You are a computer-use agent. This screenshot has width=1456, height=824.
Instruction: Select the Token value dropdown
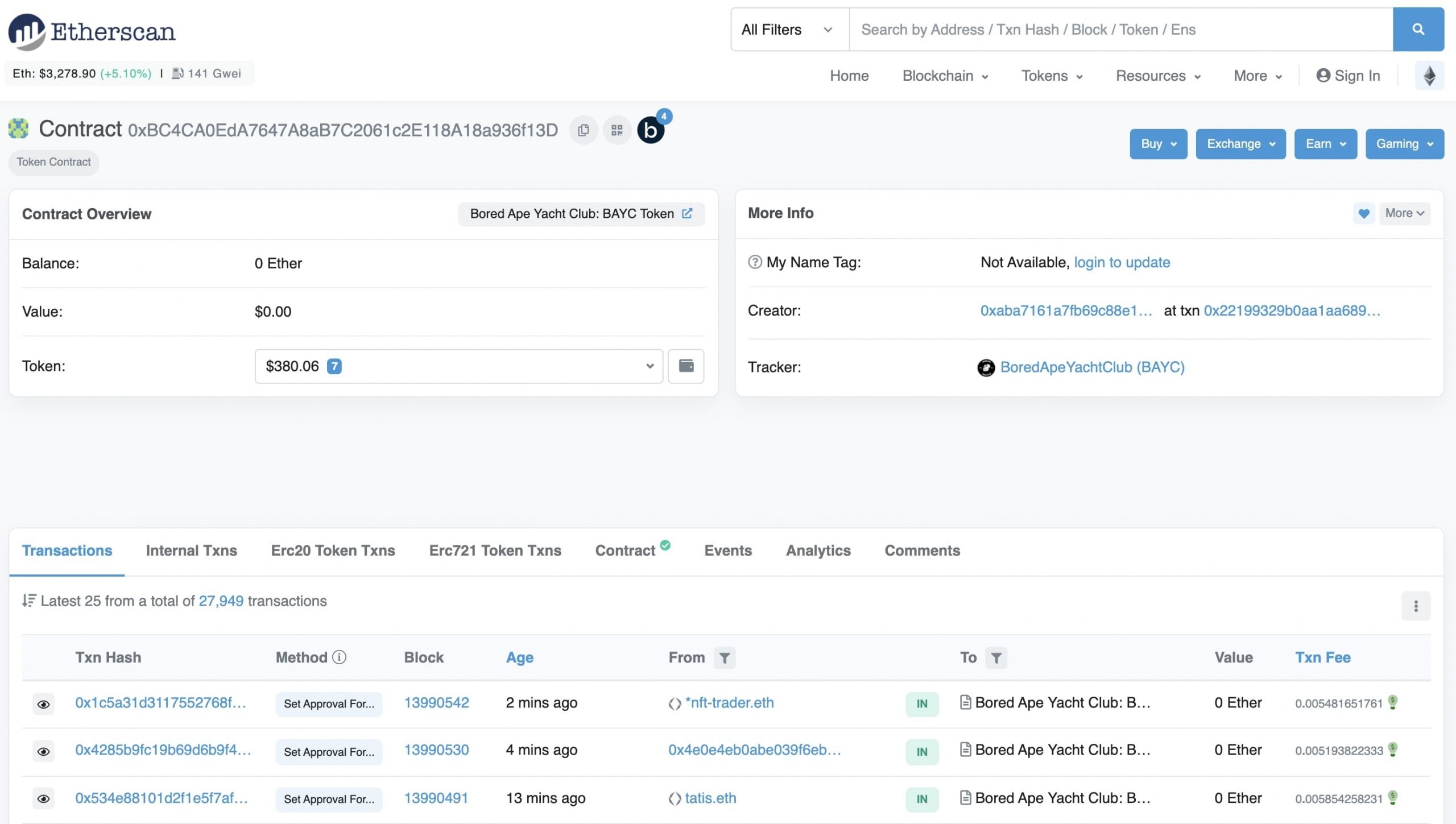click(458, 366)
